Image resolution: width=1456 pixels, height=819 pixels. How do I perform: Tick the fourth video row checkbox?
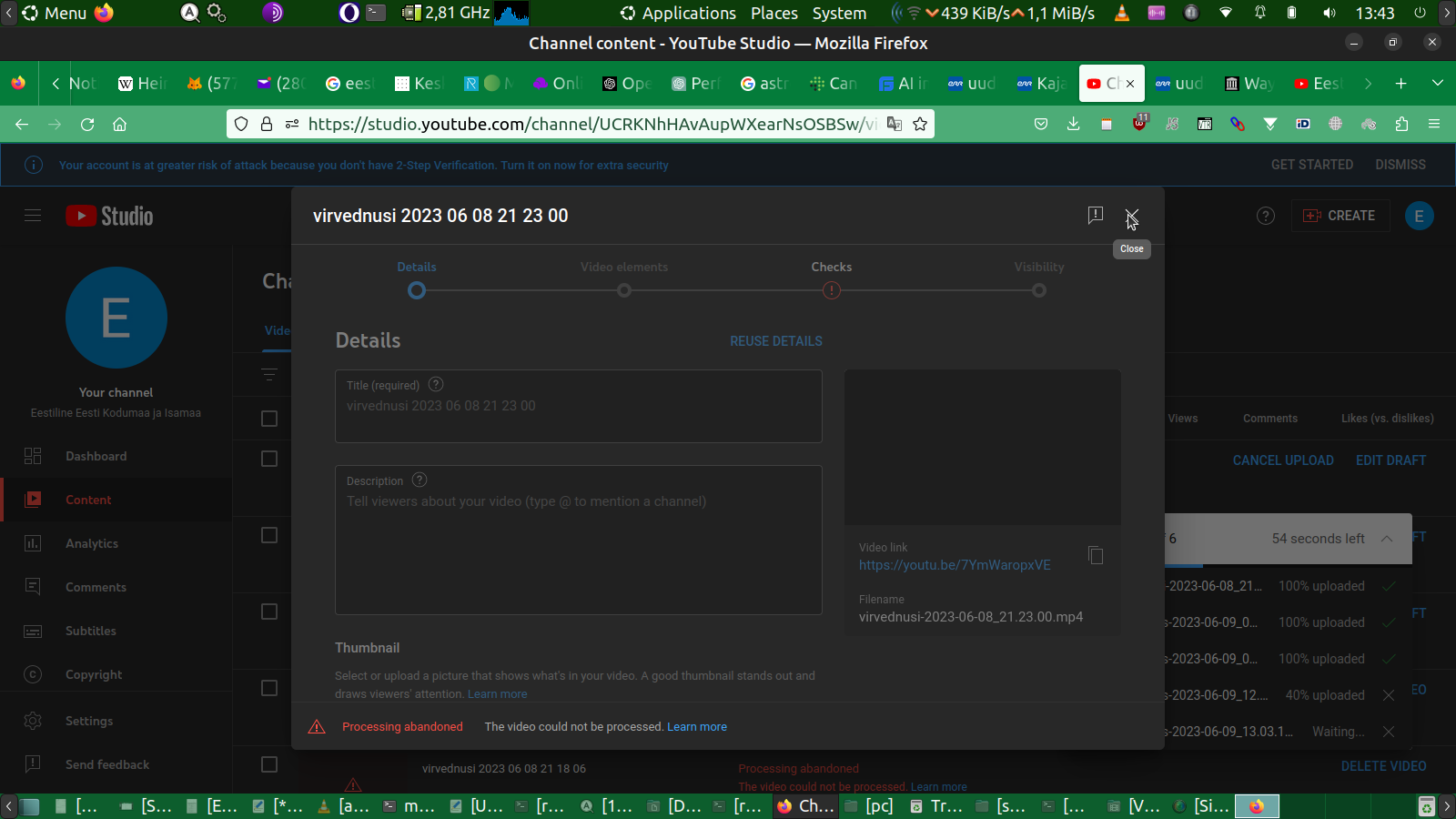point(269,688)
